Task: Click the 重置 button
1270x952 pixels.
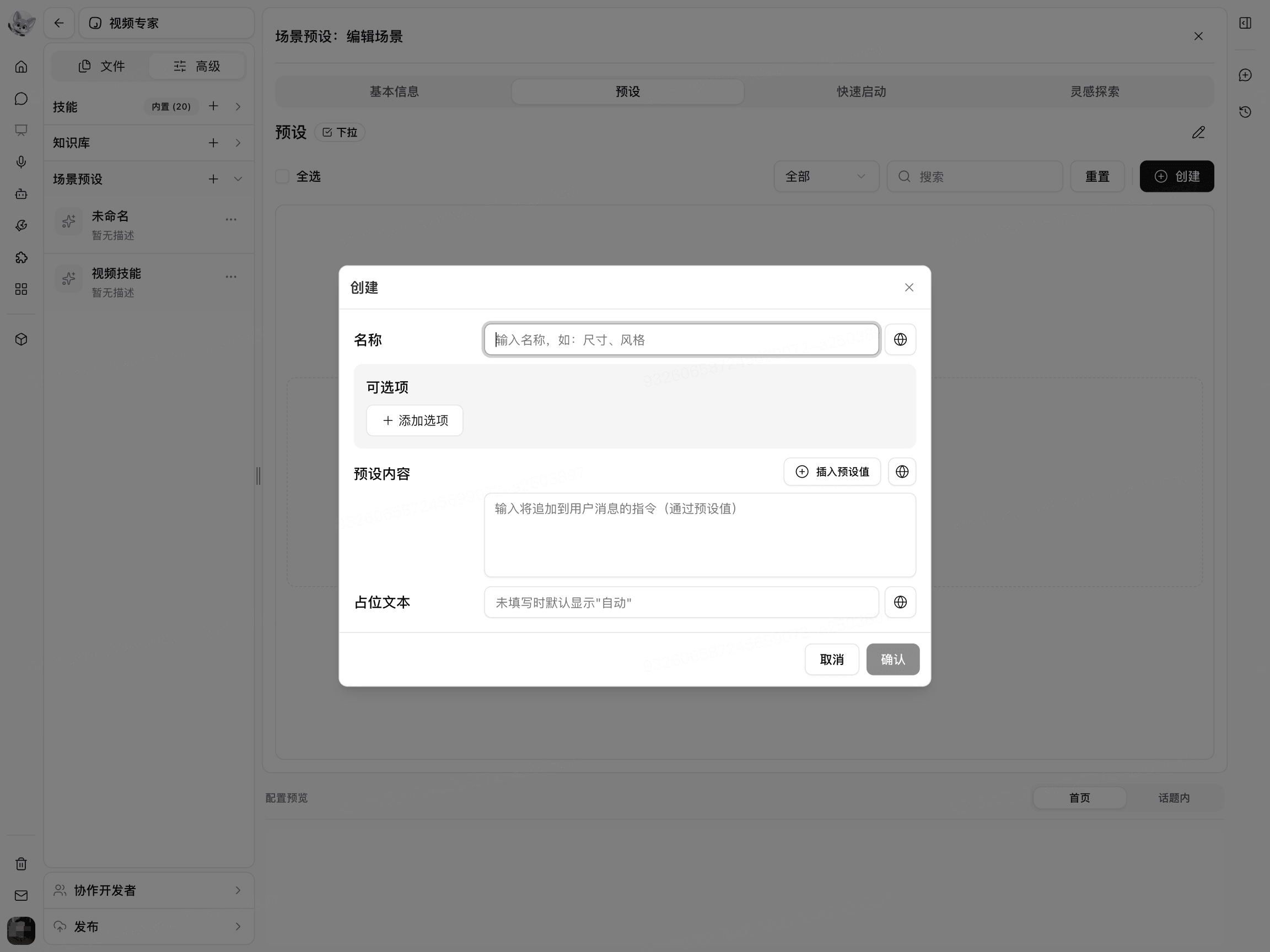Action: (1096, 176)
